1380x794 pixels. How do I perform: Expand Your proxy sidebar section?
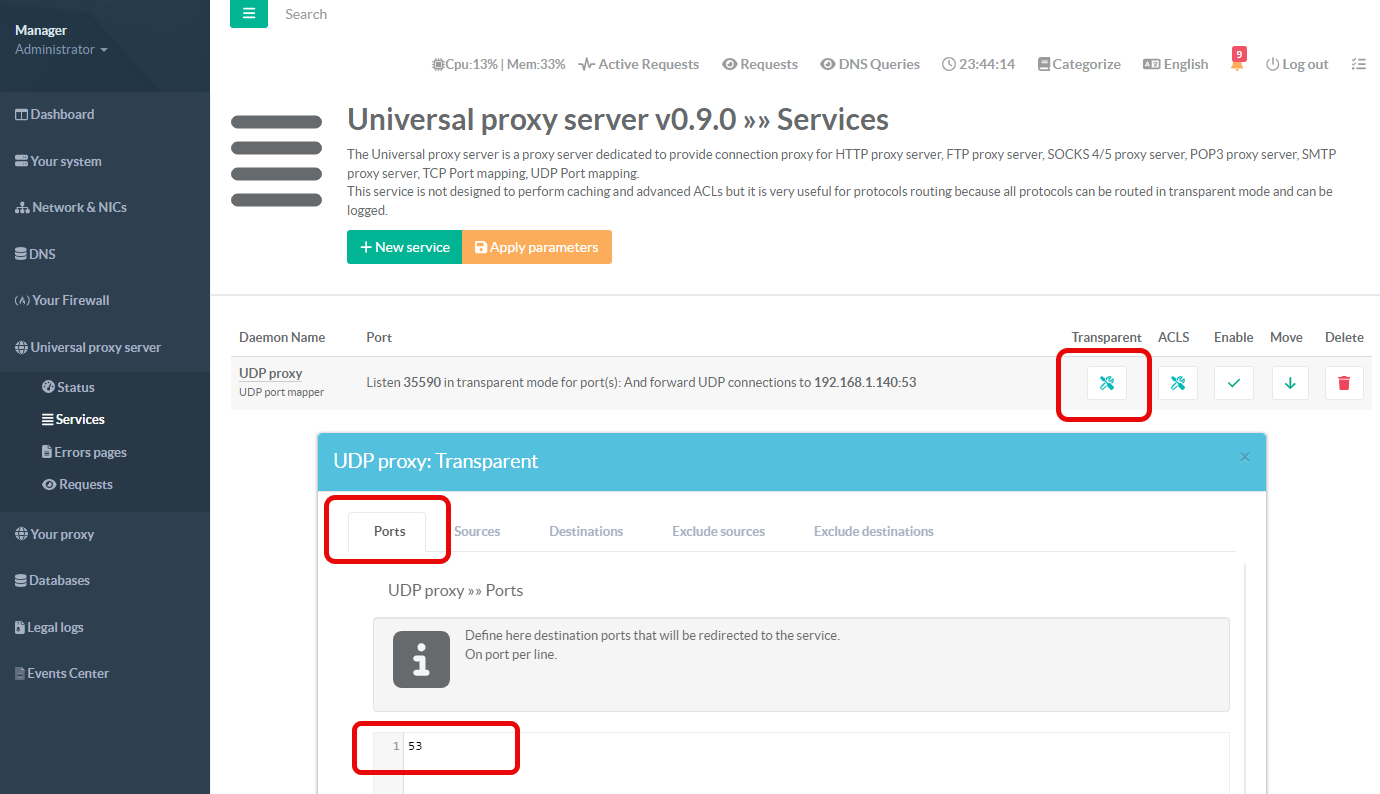point(62,534)
